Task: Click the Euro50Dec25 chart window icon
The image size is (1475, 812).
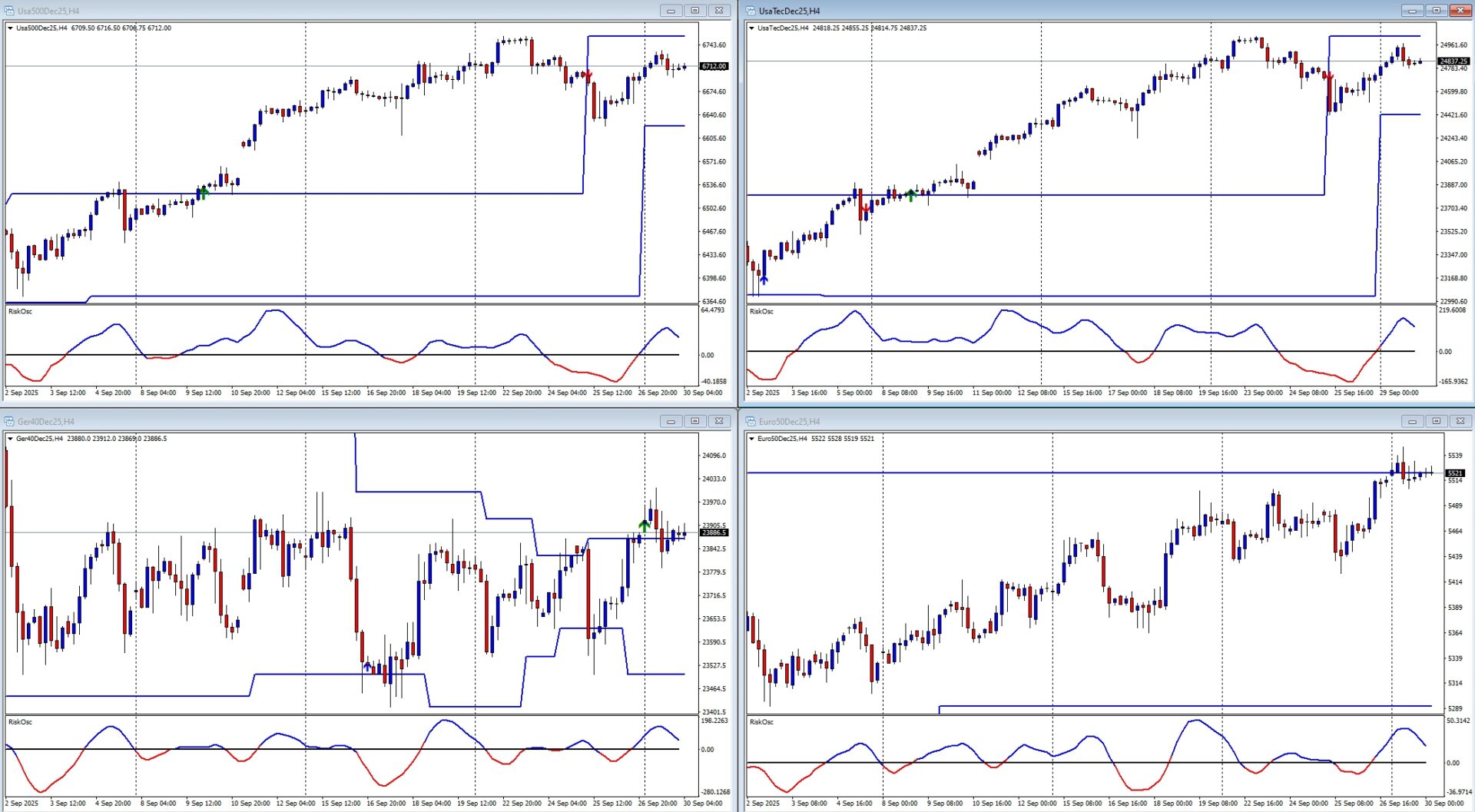Action: point(751,421)
